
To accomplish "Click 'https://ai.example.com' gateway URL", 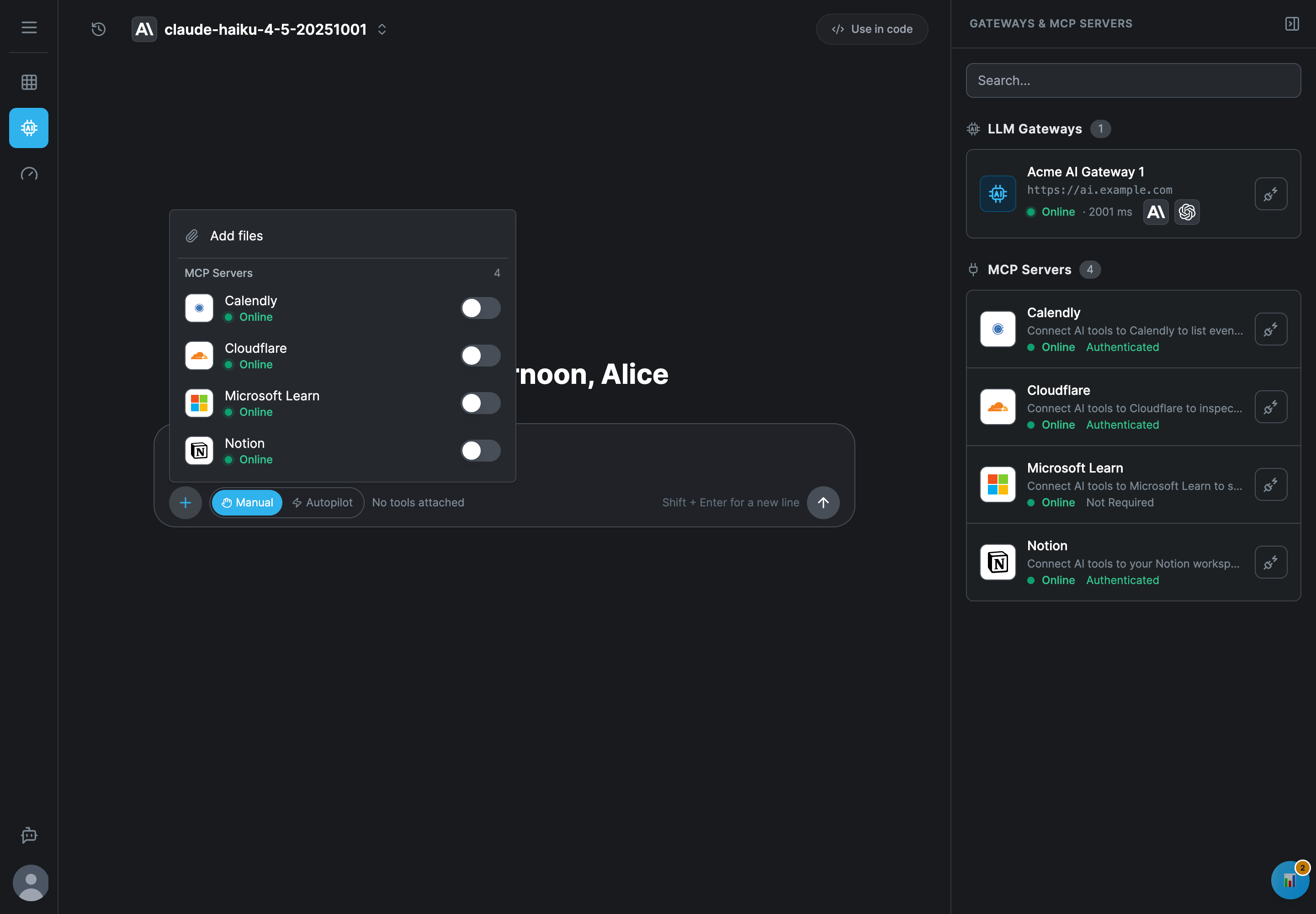I will pos(1099,190).
